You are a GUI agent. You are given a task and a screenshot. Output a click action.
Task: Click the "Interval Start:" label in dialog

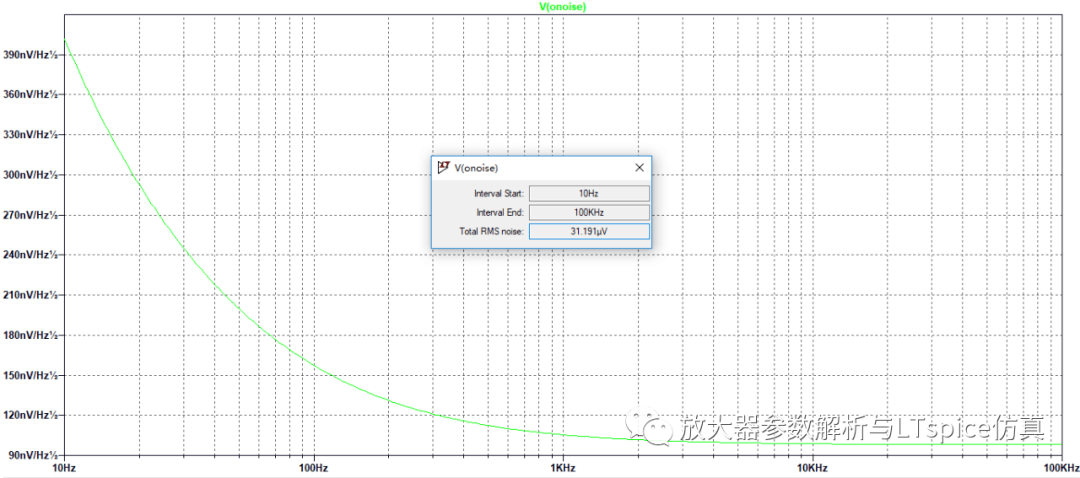(x=497, y=194)
